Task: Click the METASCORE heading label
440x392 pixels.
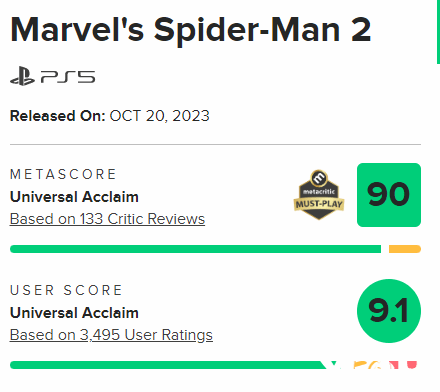Action: click(63, 174)
